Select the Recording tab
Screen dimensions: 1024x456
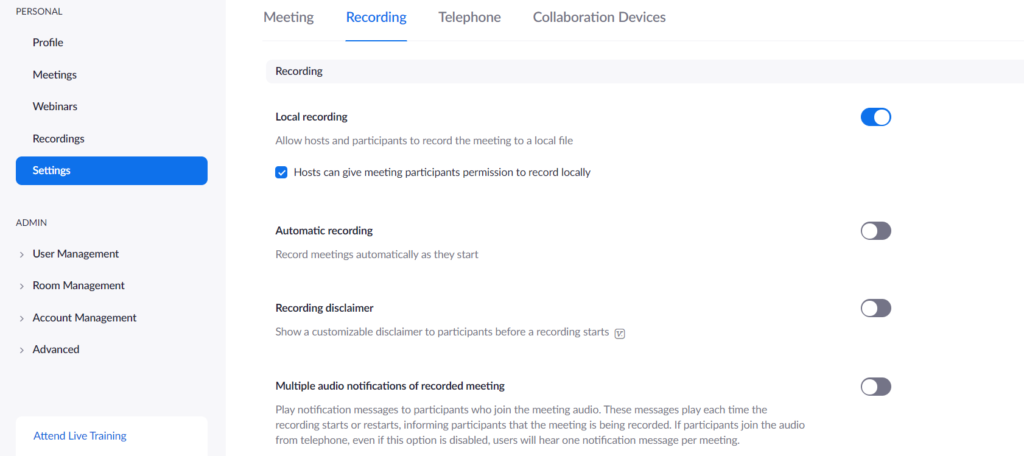376,18
